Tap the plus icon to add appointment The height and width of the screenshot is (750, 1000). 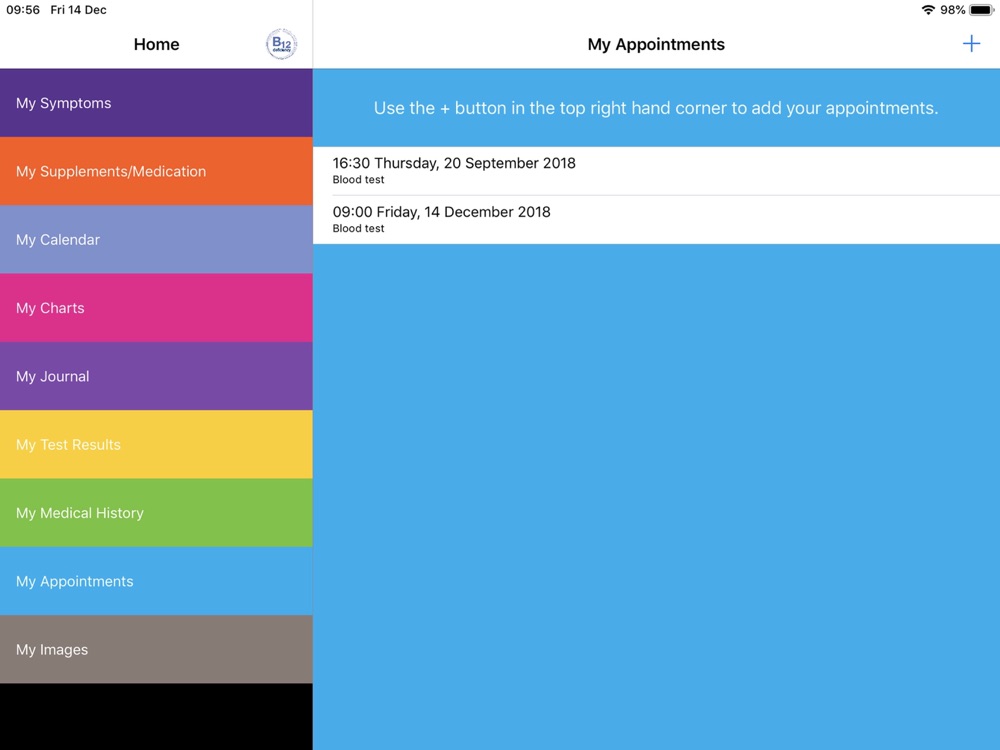[x=971, y=44]
